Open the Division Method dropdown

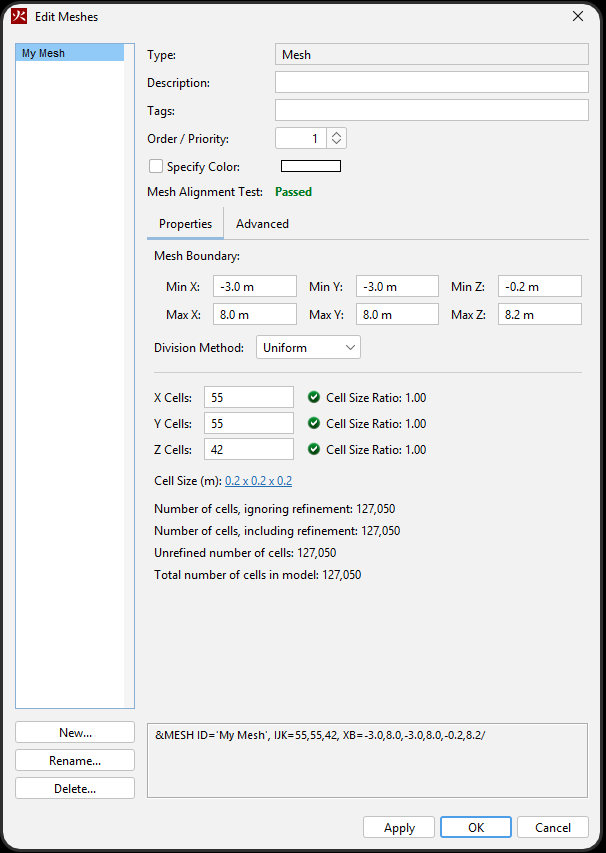(x=308, y=348)
